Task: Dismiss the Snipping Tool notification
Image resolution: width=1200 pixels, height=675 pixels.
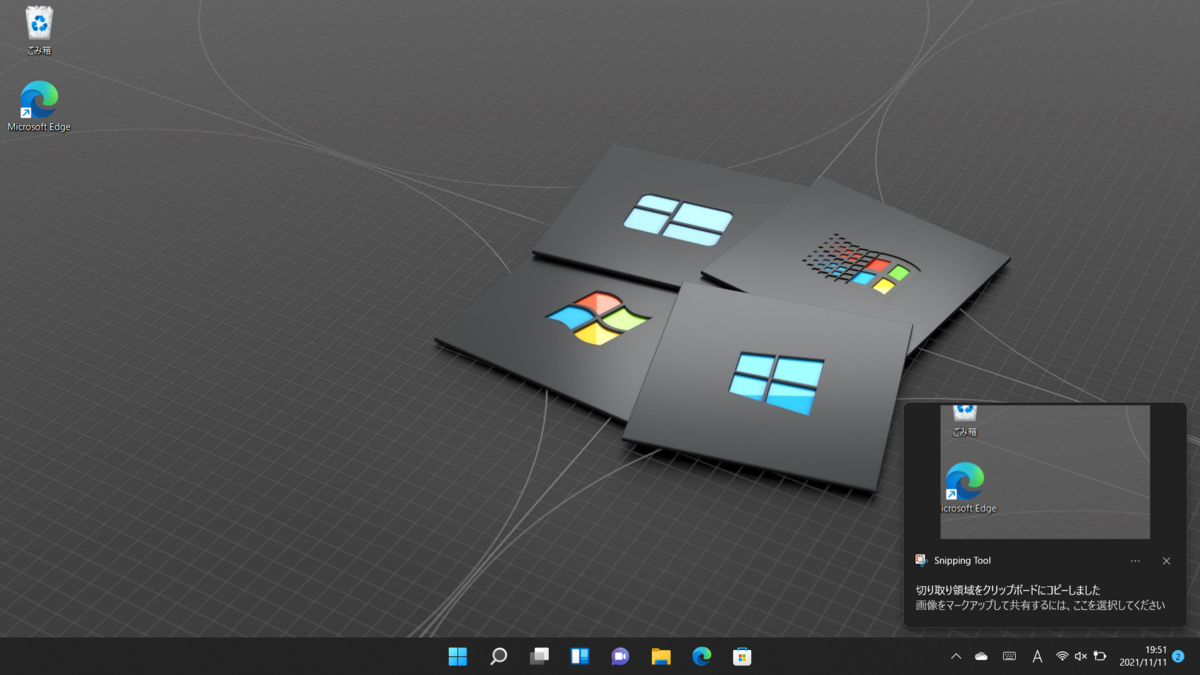Action: [1166, 561]
